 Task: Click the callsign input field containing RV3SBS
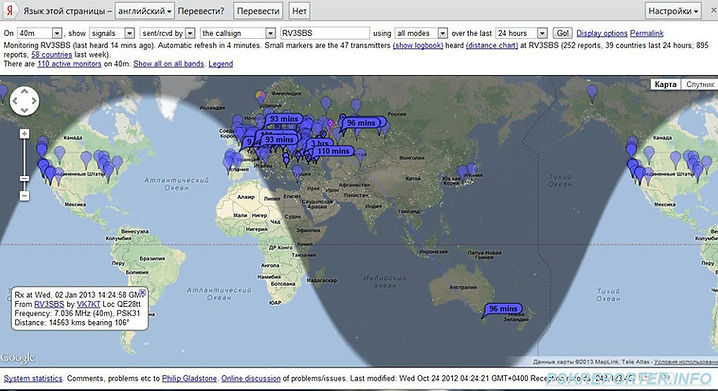[x=325, y=33]
